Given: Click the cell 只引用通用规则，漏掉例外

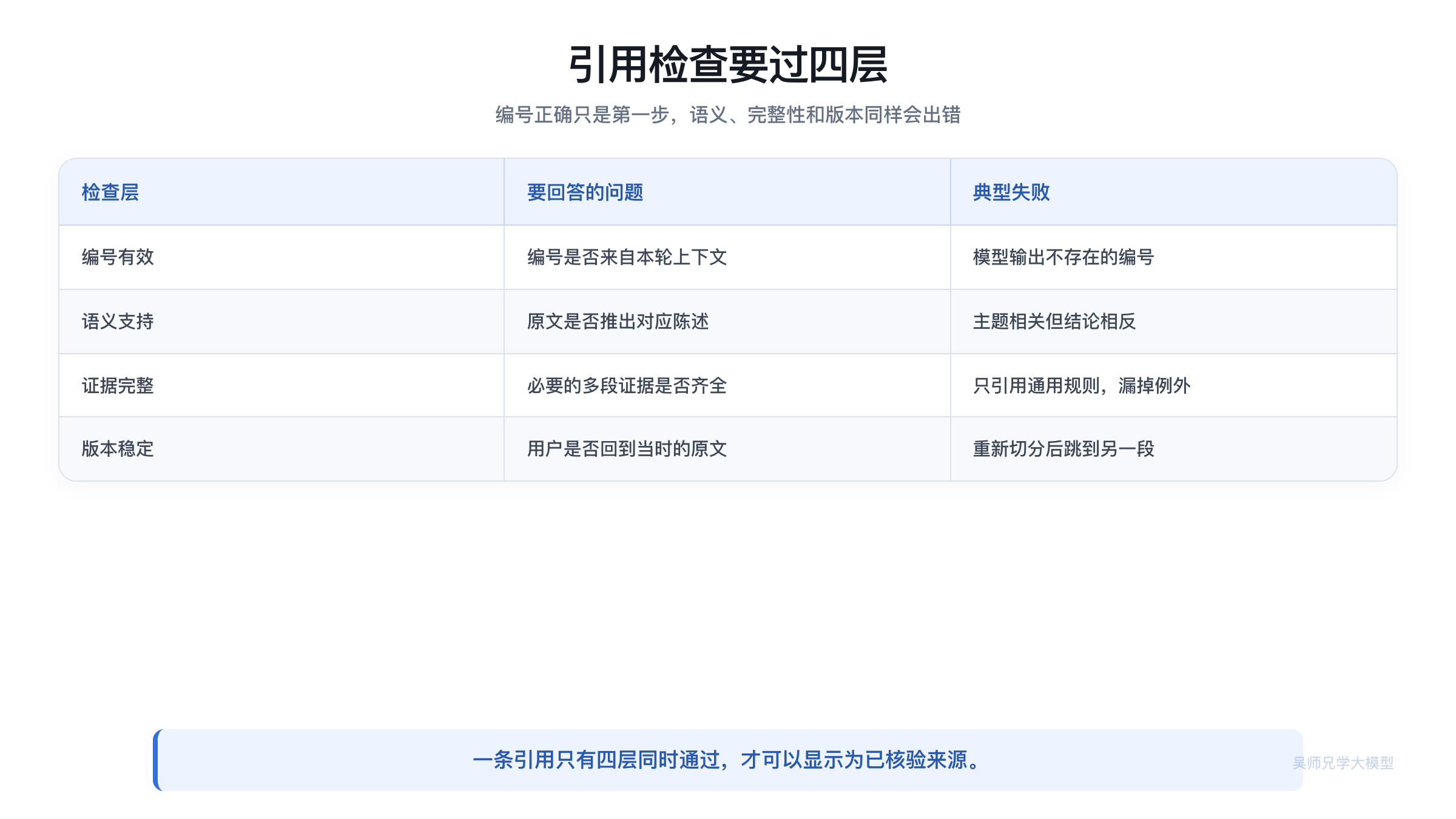Looking at the screenshot, I should [1174, 385].
